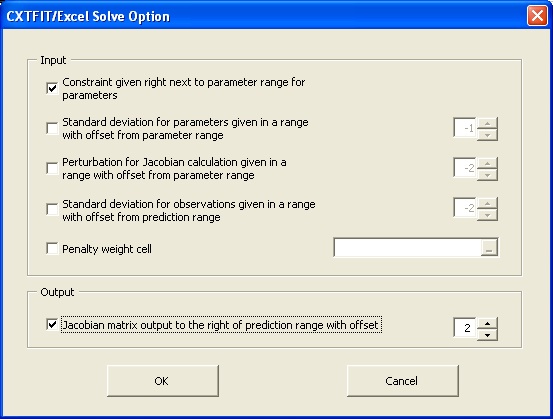Check the Penalty weight cell option

(52, 249)
